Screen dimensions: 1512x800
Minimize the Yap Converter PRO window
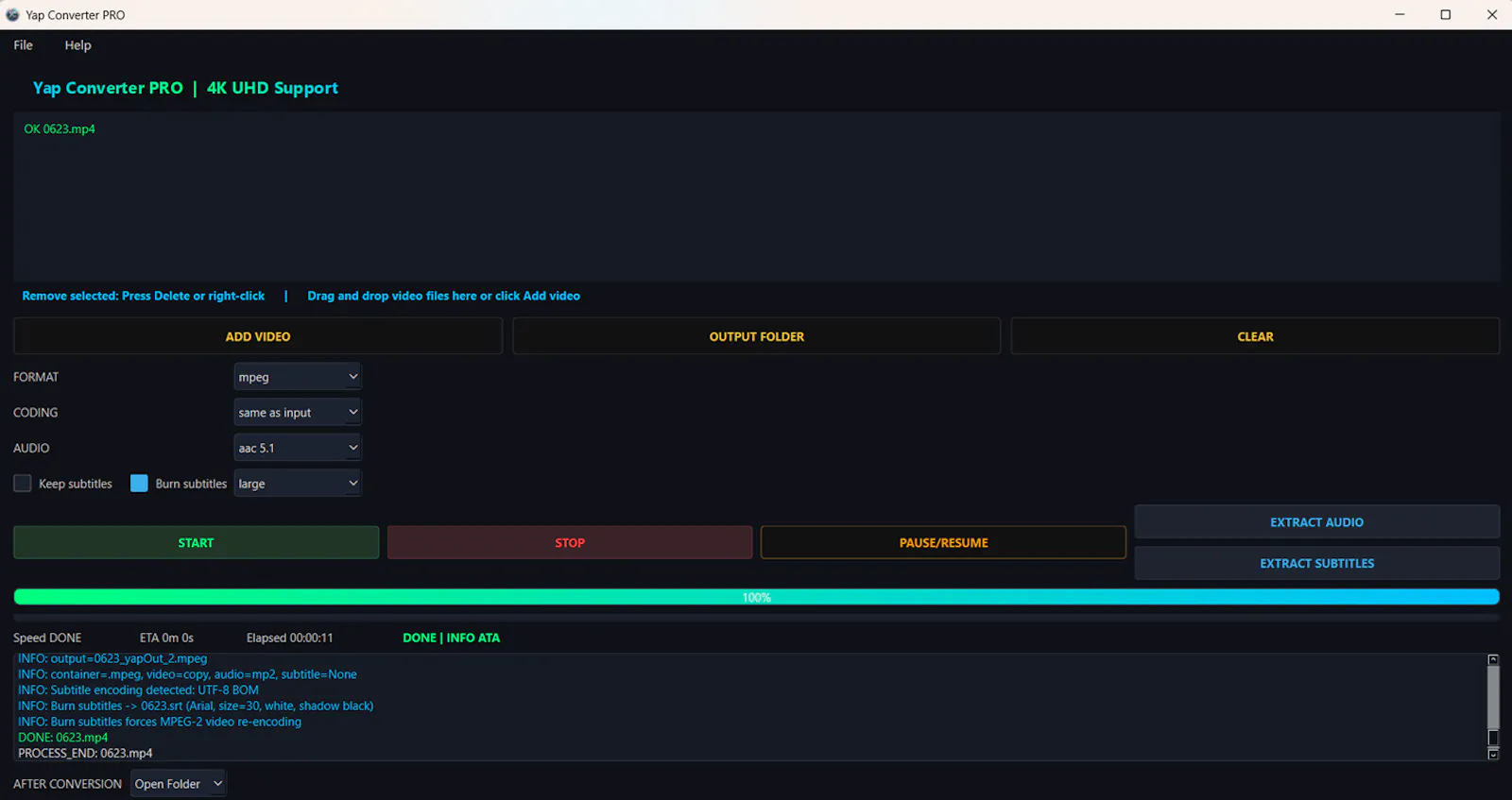tap(1400, 15)
